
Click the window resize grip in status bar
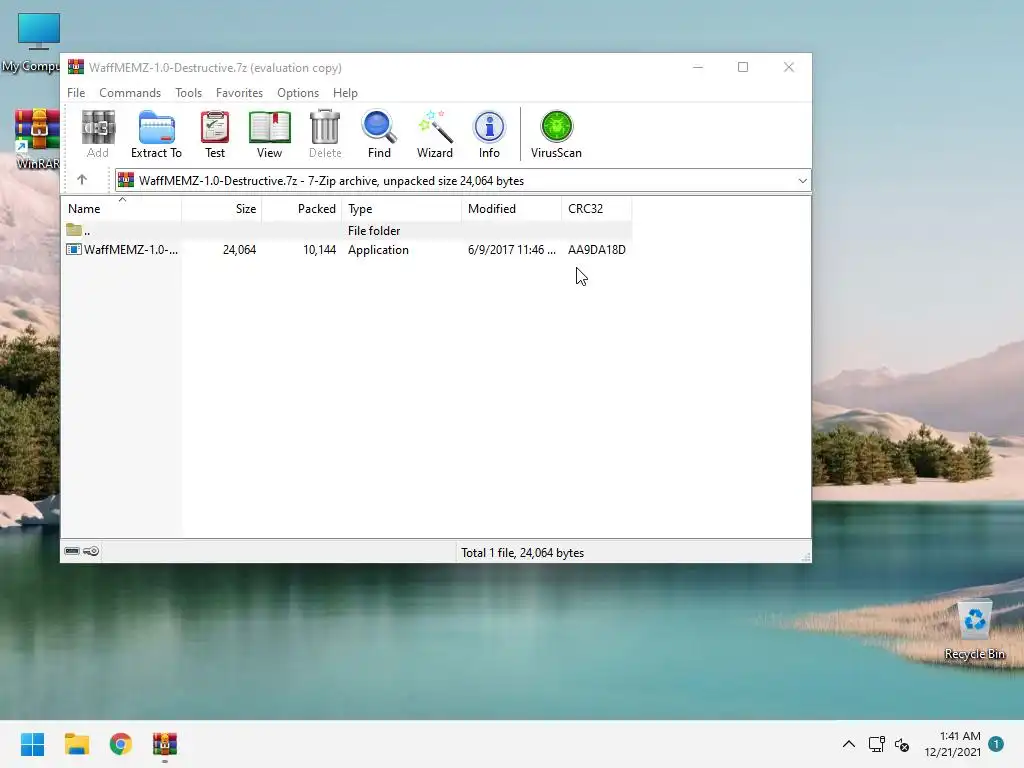pyautogui.click(x=806, y=556)
